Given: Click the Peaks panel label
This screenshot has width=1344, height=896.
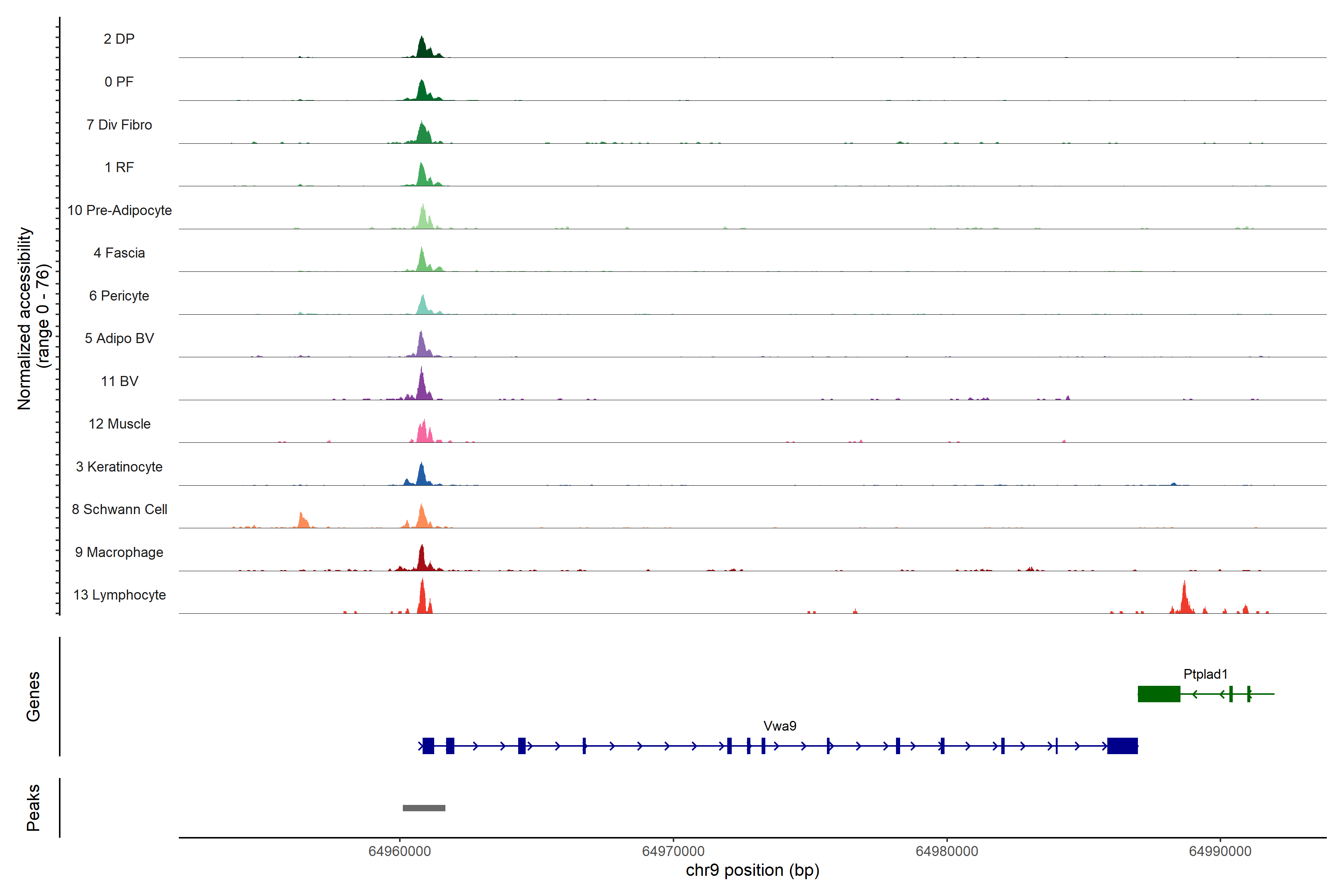Looking at the screenshot, I should coord(33,808).
